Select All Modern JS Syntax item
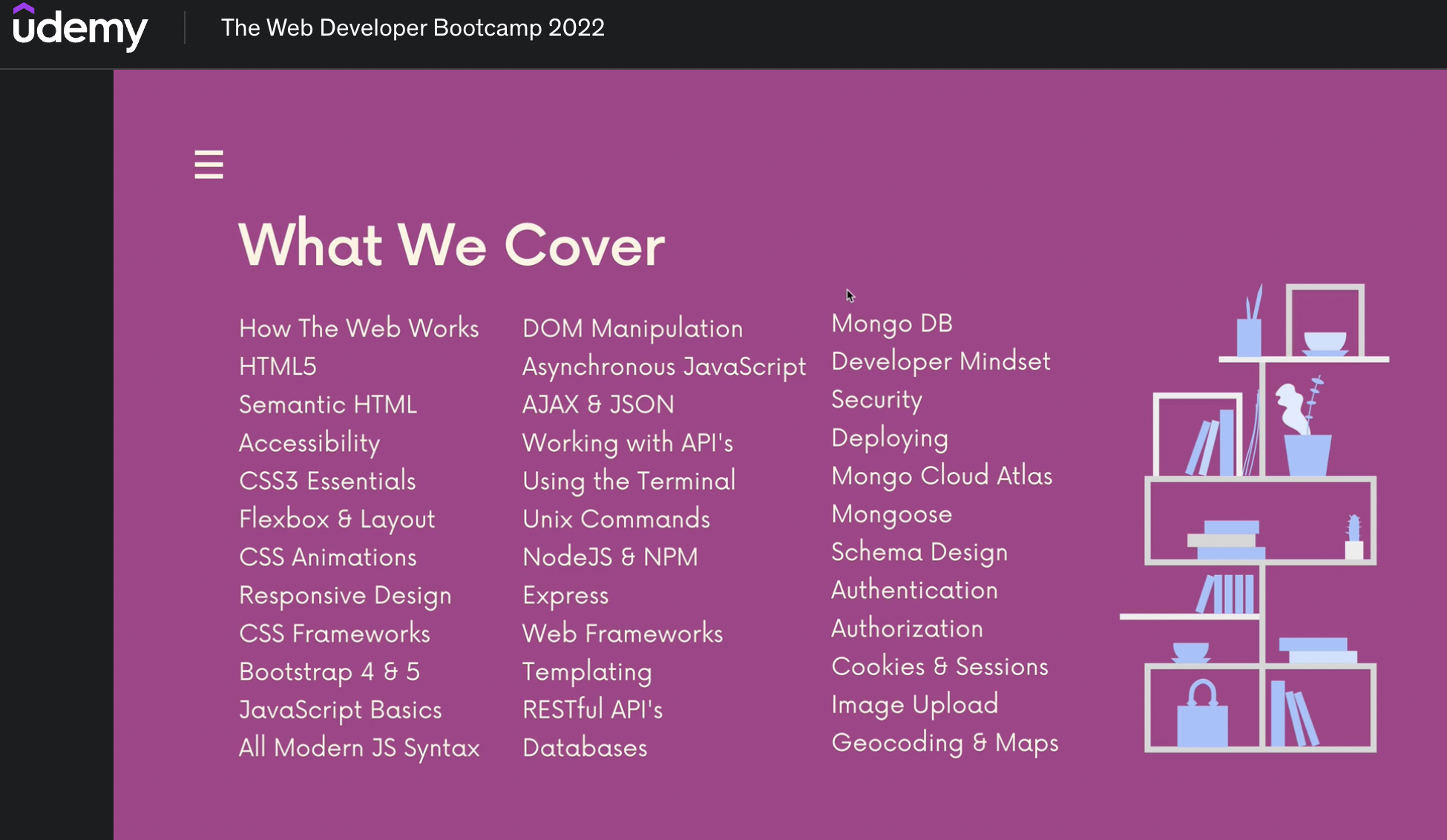The height and width of the screenshot is (840, 1447). 359,747
